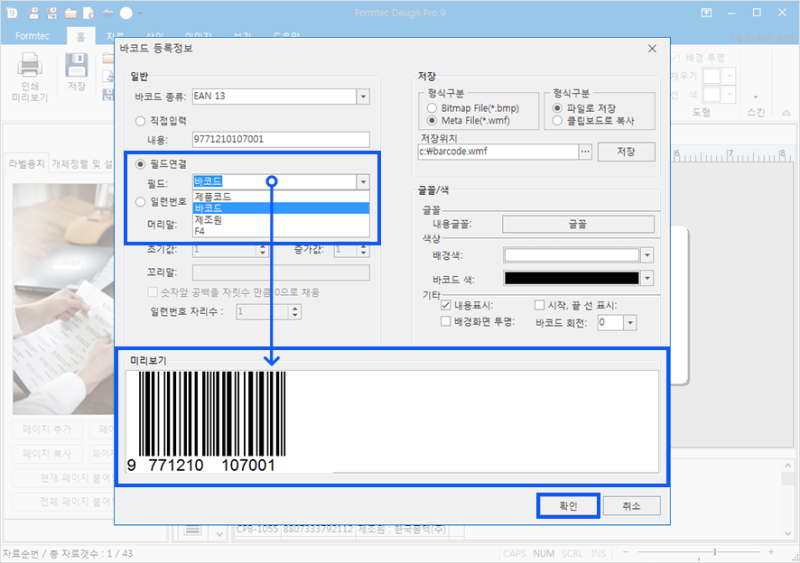This screenshot has width=800, height=563.
Task: Select 클립보드로 복사 radio option
Action: [x=557, y=121]
